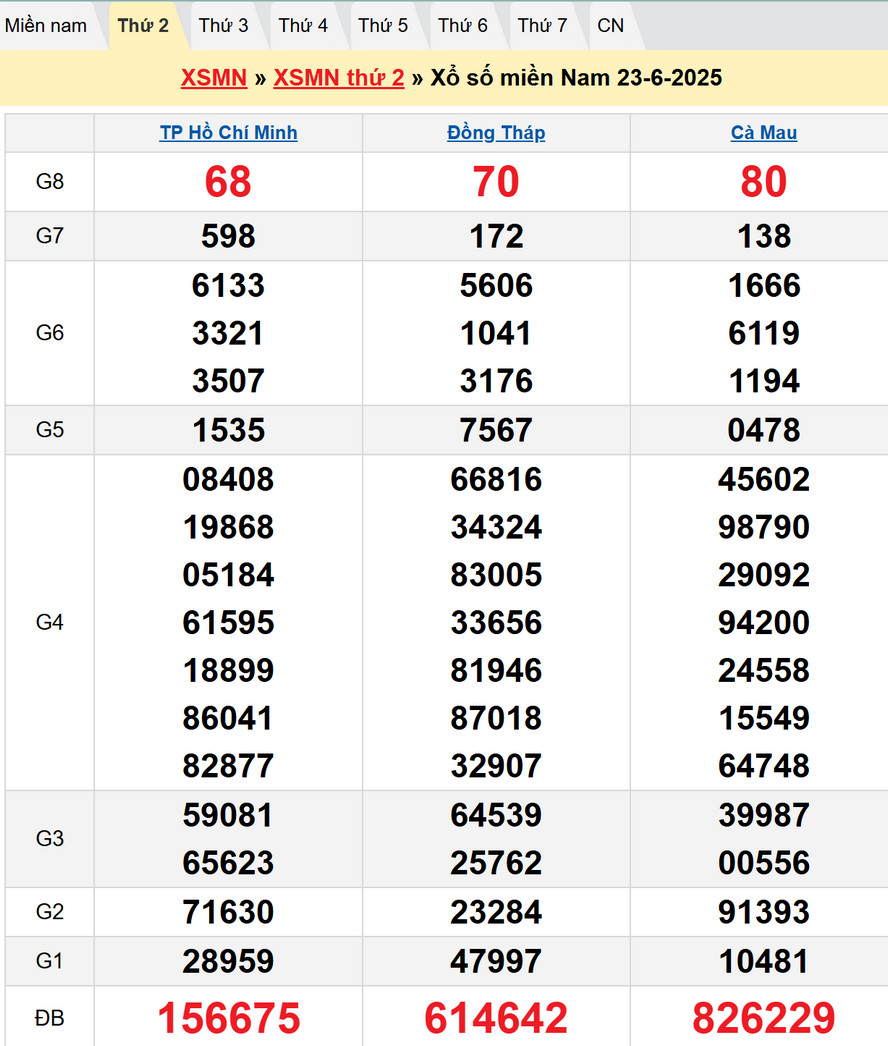Select the special prize number 156675
This screenshot has width=888, height=1046.
click(228, 1018)
